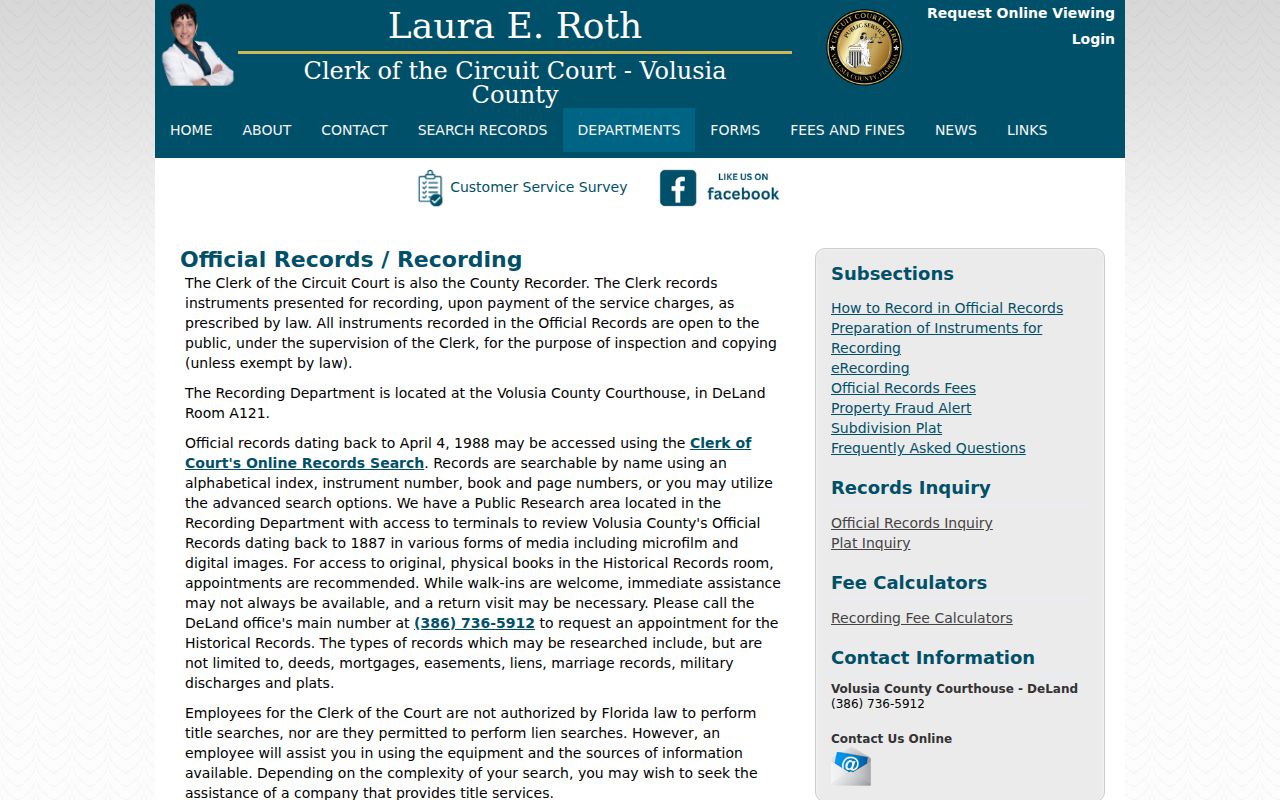
Task: Click the Contact Us Online email icon
Action: click(x=851, y=767)
